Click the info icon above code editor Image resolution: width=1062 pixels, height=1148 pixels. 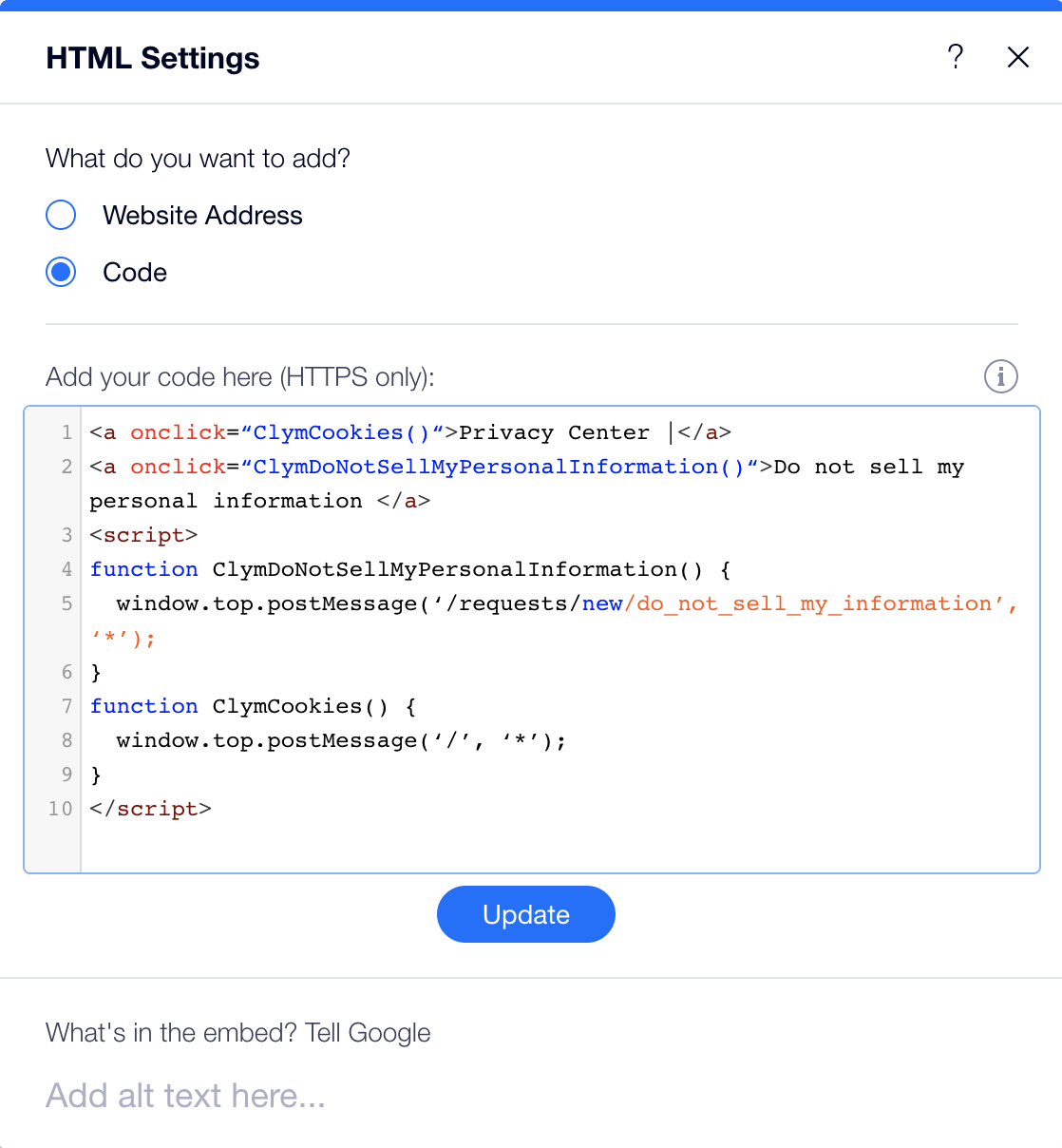(1001, 376)
